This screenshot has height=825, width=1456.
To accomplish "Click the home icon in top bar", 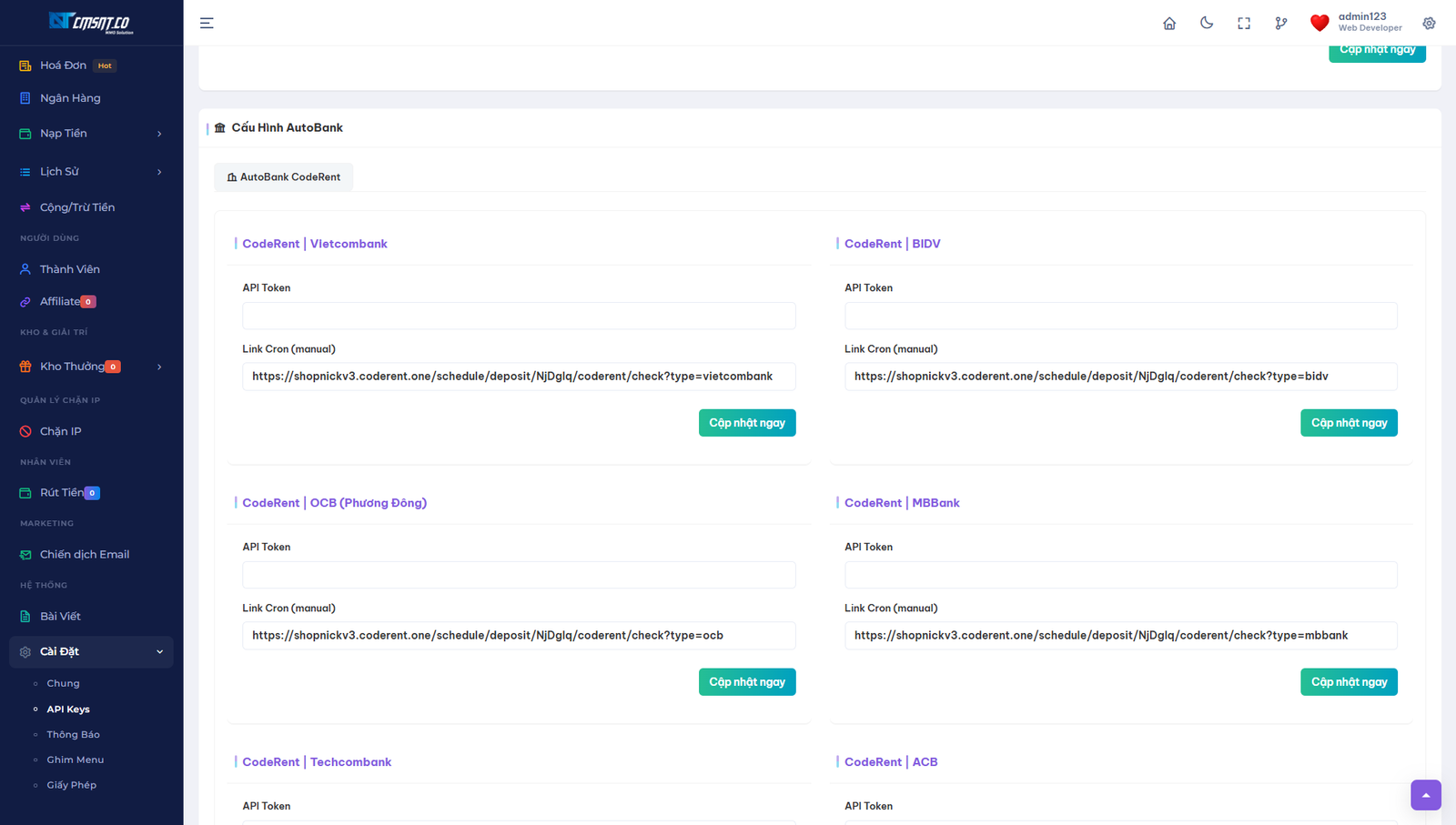I will [1169, 24].
